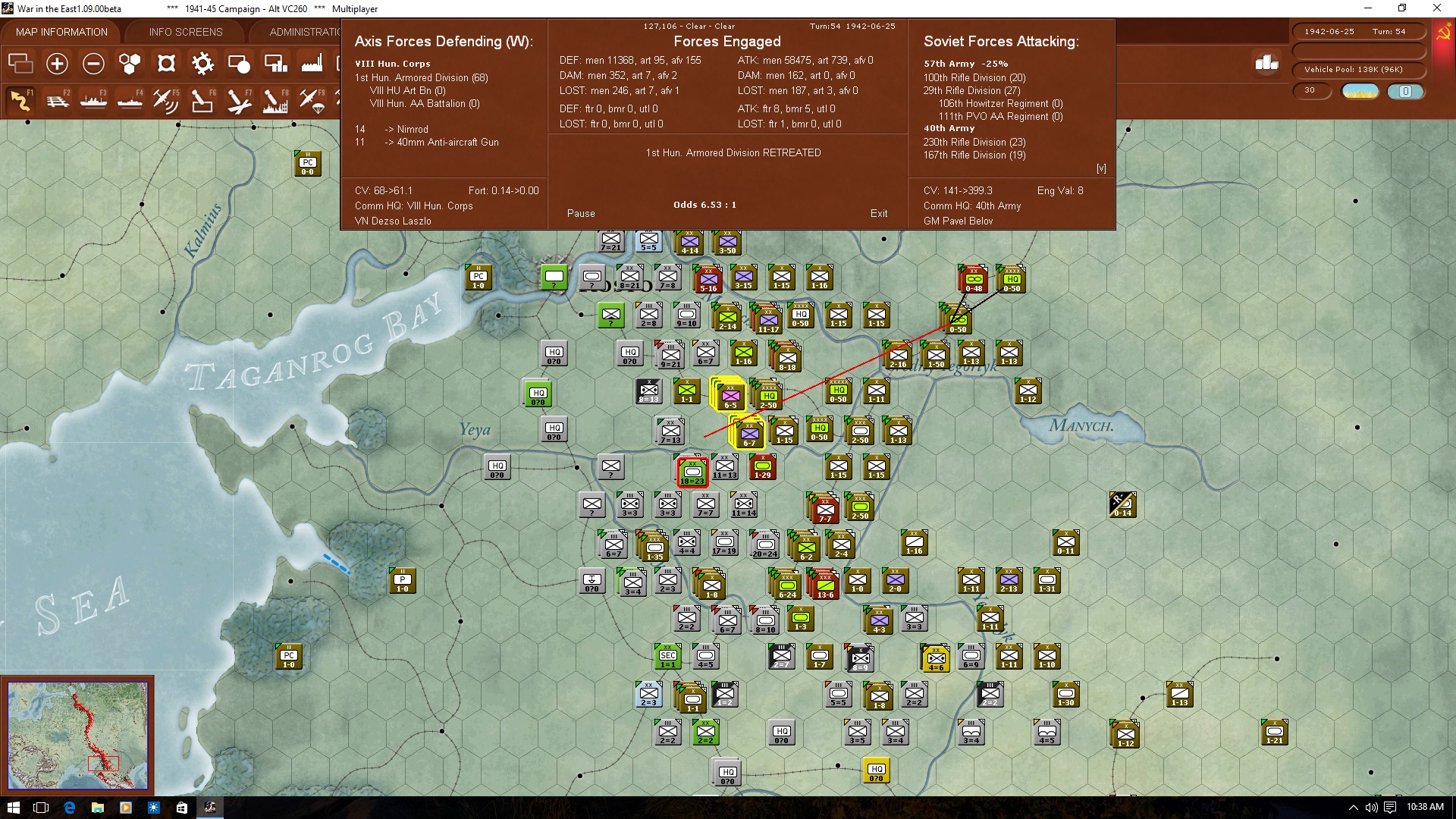Select the F3 naval transport mode

93,100
